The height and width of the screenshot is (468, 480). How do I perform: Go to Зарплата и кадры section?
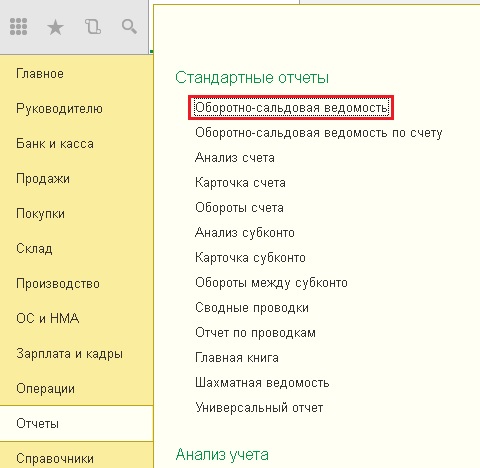69,354
